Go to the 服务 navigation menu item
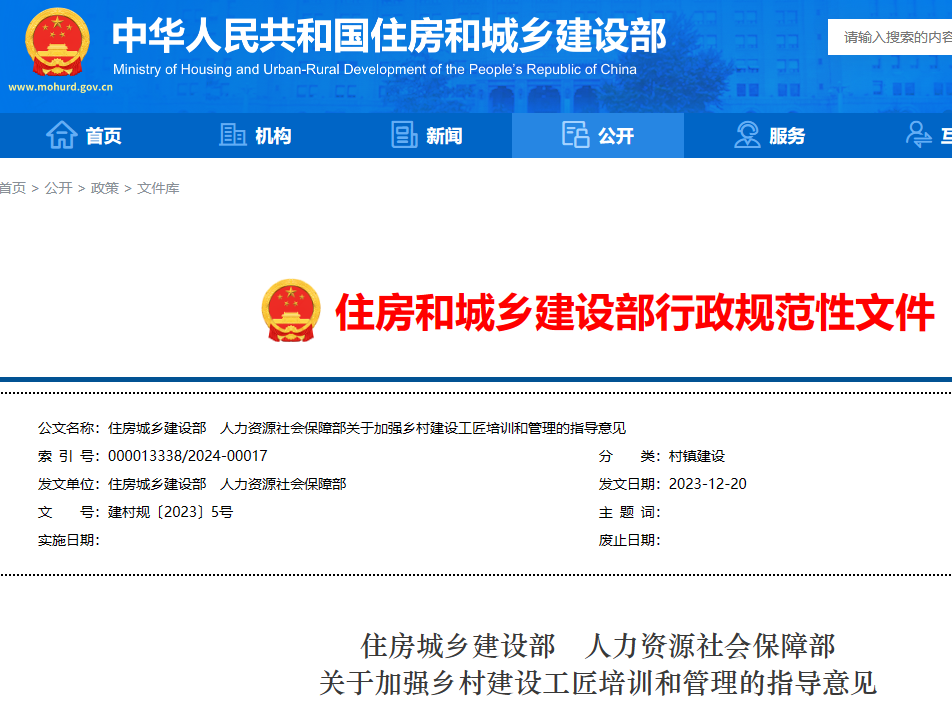 [787, 136]
